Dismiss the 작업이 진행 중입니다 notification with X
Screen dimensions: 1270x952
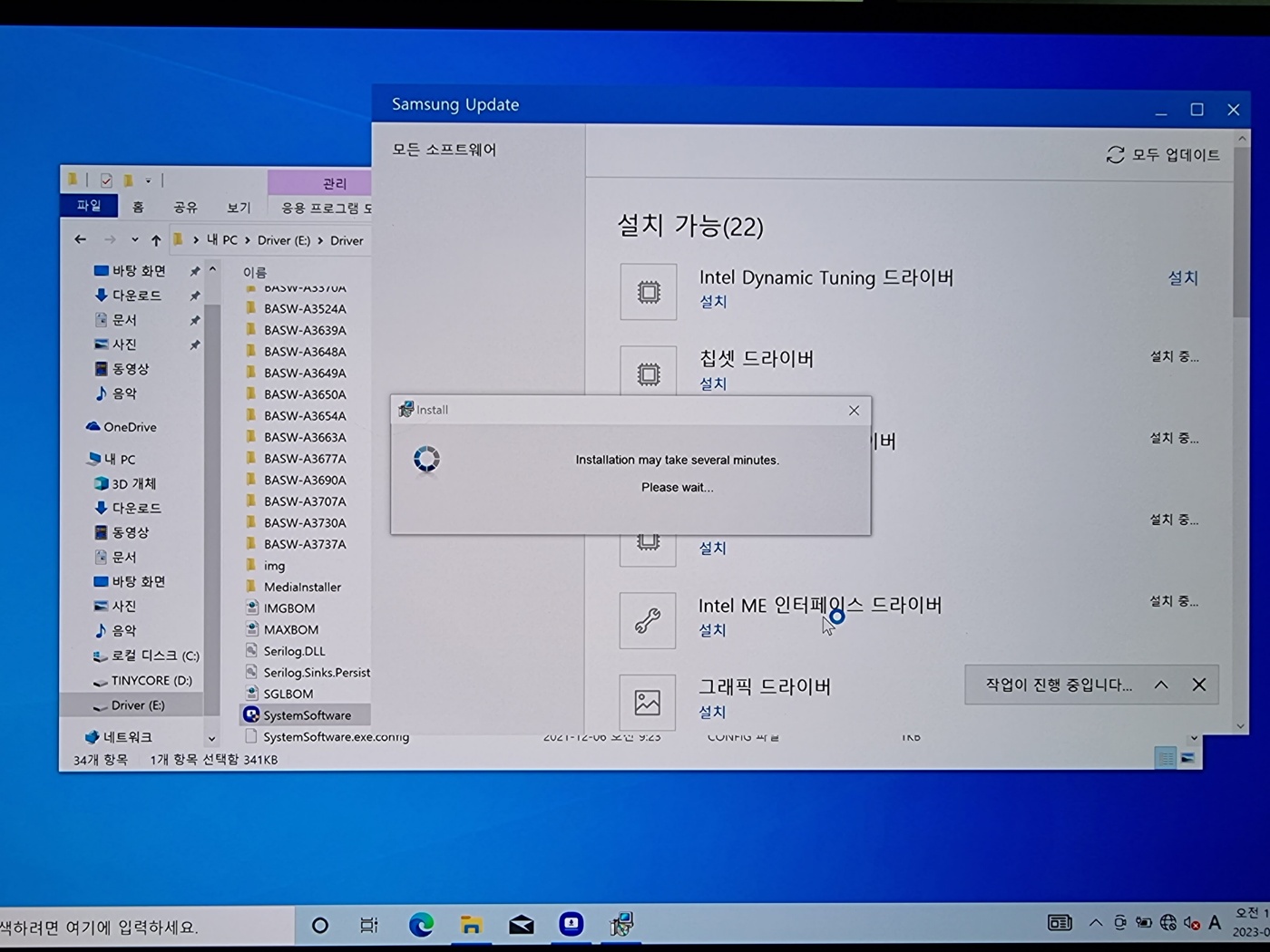coord(1199,685)
